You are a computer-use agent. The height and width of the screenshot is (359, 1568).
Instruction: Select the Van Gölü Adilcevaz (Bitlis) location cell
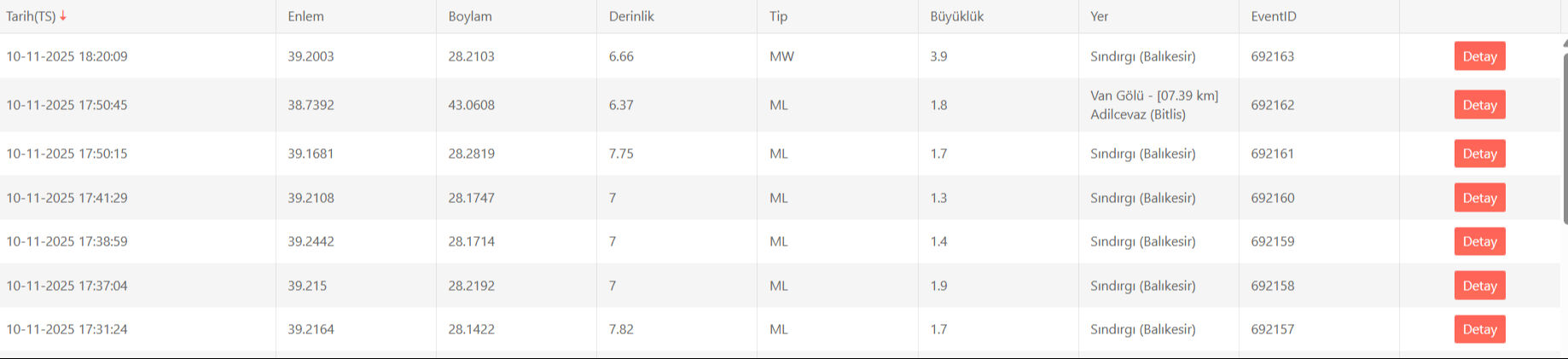1153,105
